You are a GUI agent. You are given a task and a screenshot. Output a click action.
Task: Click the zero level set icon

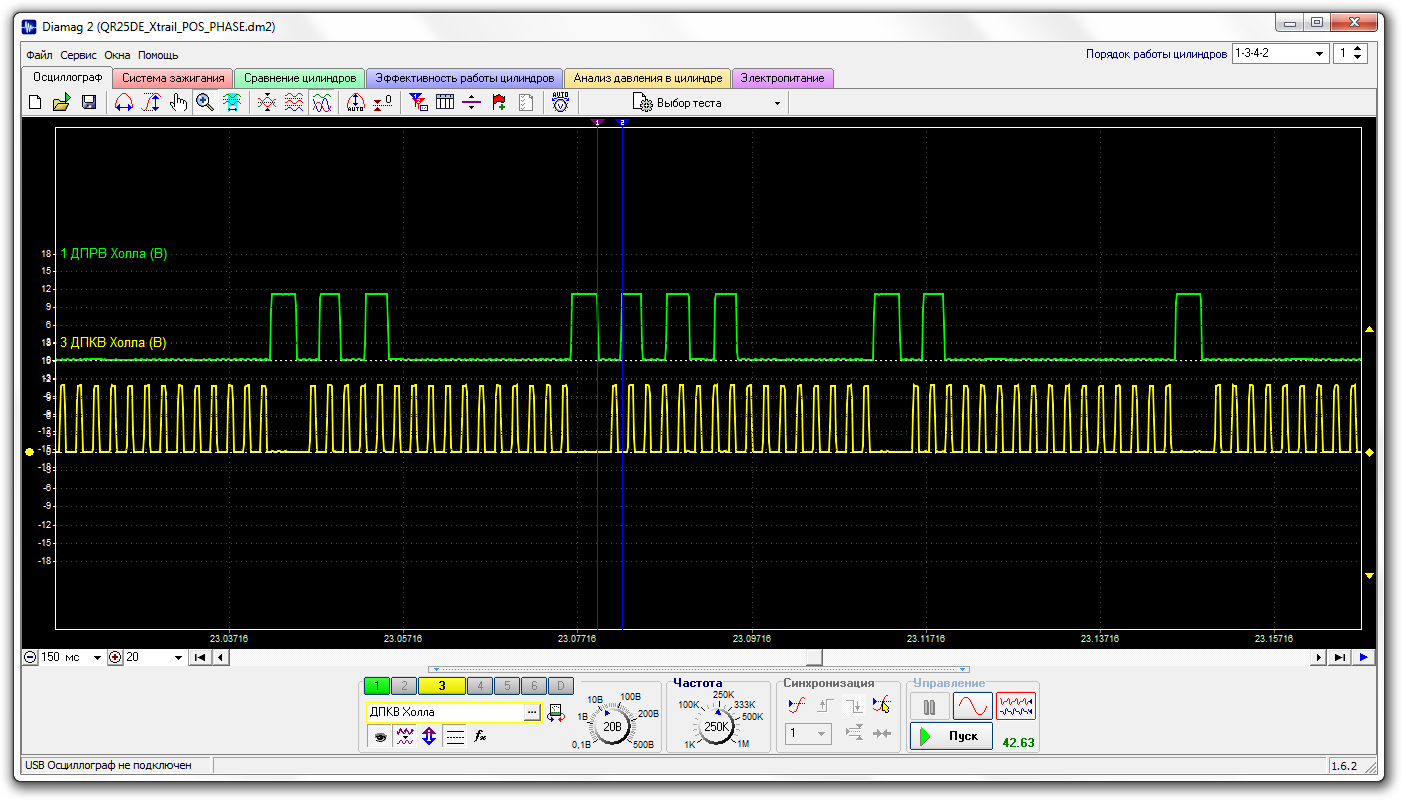tap(382, 102)
